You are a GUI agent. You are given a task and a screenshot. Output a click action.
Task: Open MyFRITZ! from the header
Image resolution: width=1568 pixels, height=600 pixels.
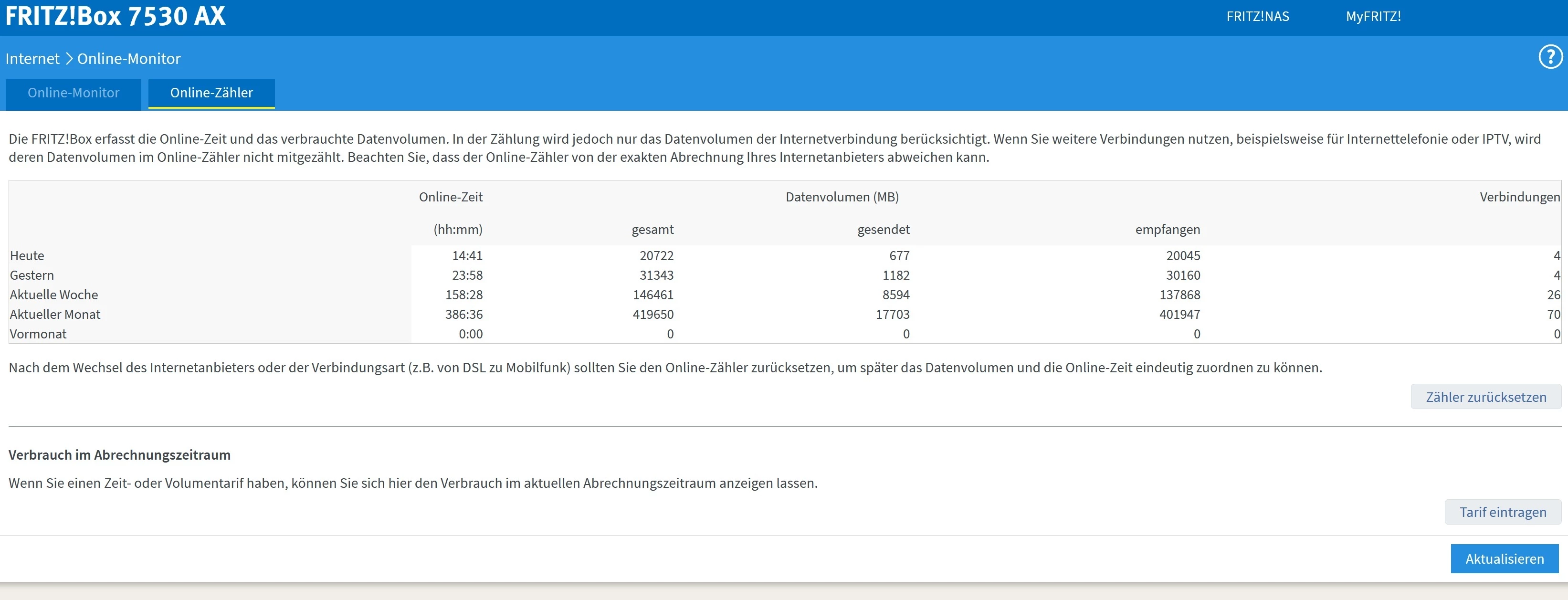1373,16
